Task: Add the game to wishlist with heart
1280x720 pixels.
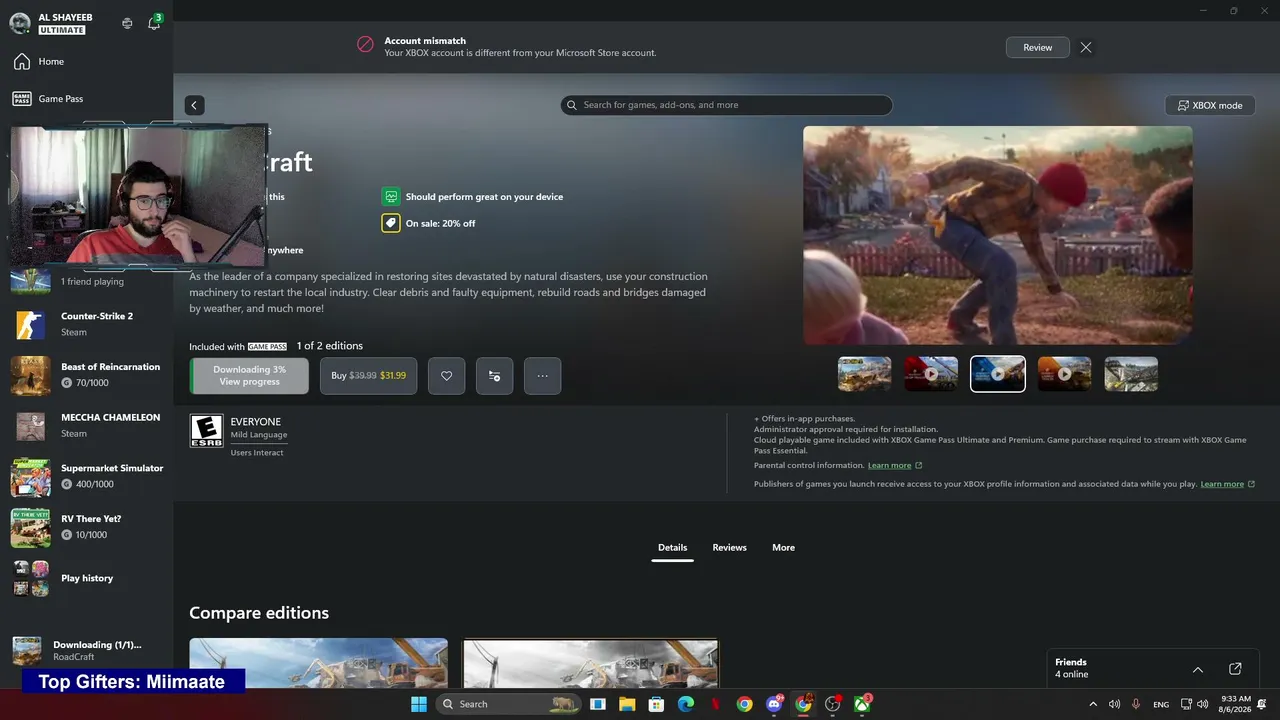Action: click(x=447, y=376)
